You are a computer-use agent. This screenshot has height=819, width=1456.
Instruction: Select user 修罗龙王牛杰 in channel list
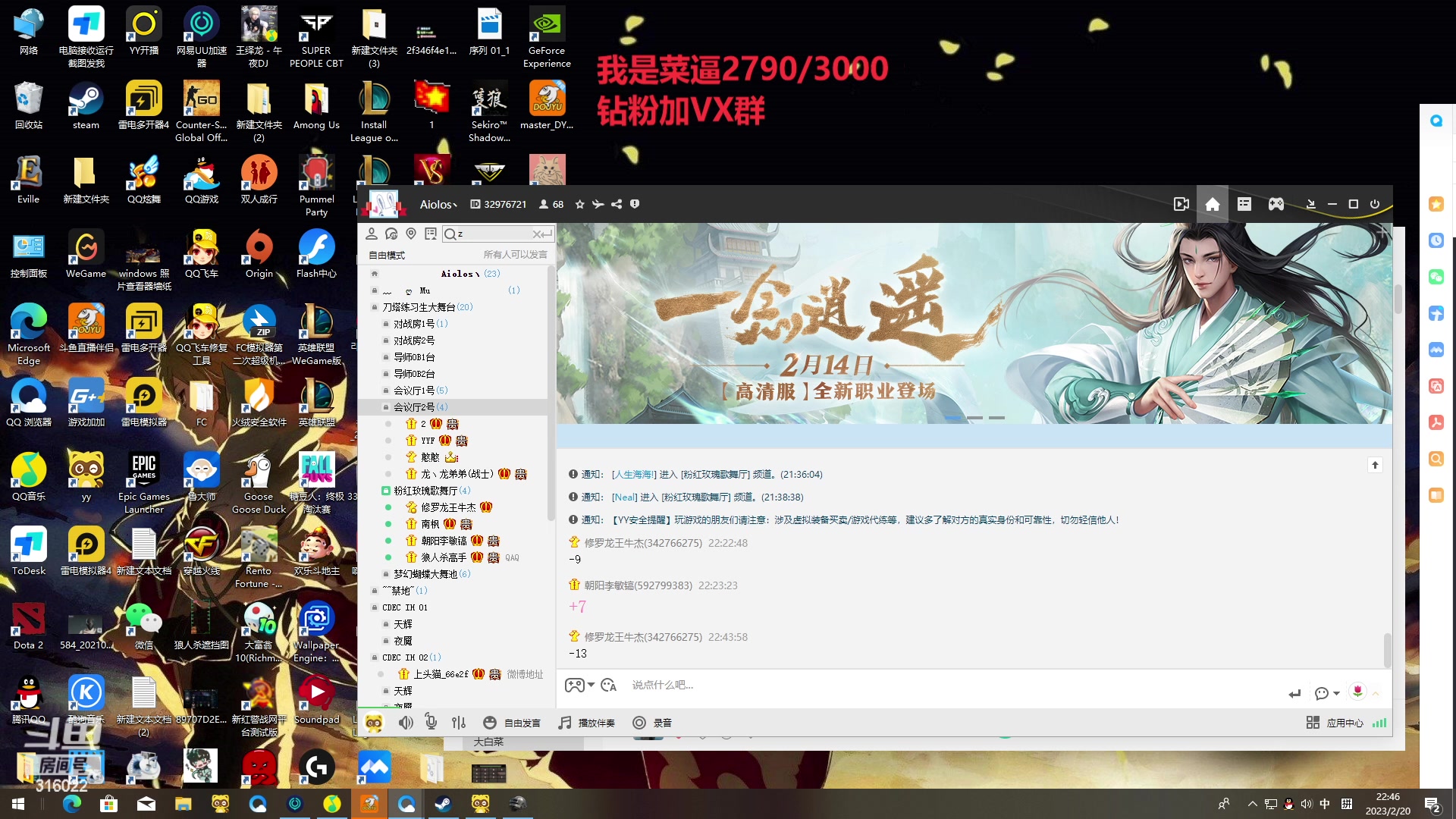[x=448, y=507]
